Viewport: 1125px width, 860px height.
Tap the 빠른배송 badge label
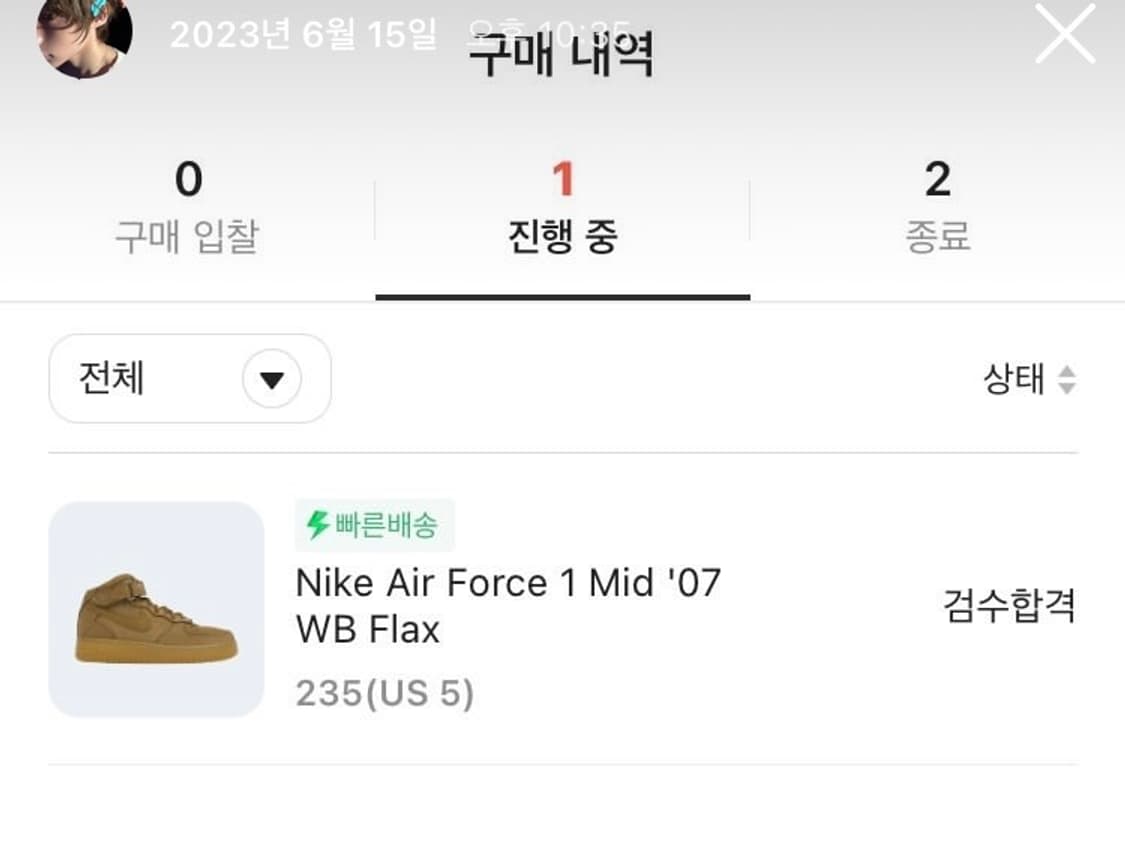click(x=386, y=525)
